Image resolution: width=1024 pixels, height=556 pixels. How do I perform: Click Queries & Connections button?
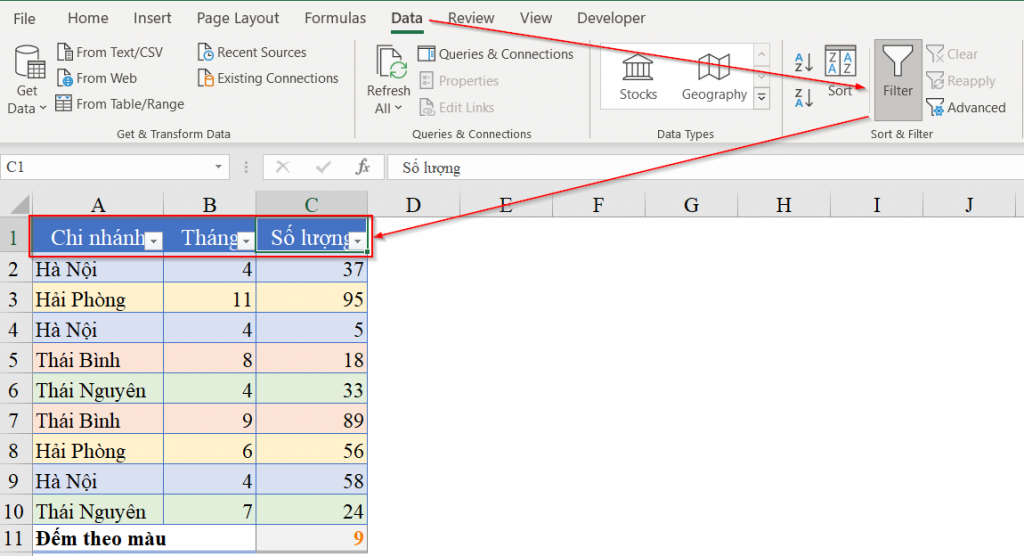[496, 54]
